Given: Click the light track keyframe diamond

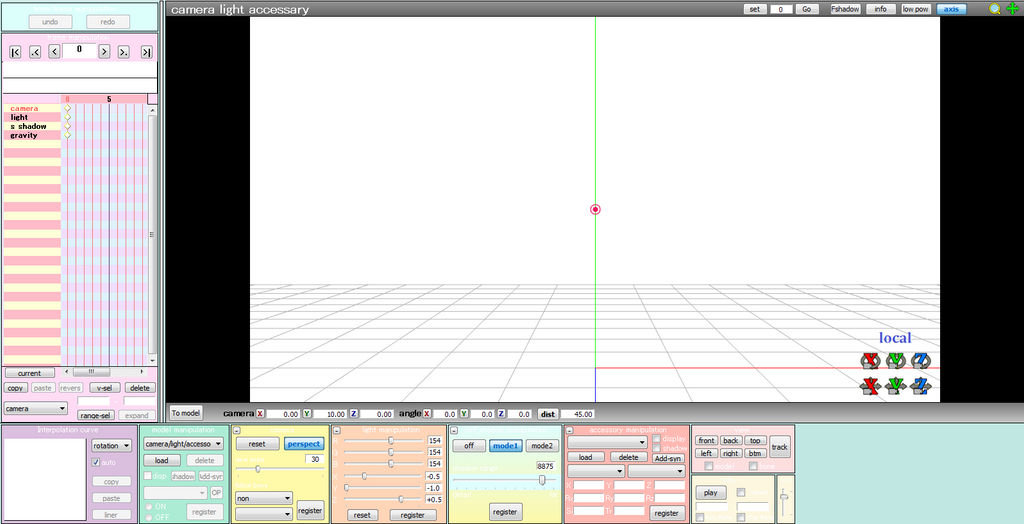Looking at the screenshot, I should (67, 117).
